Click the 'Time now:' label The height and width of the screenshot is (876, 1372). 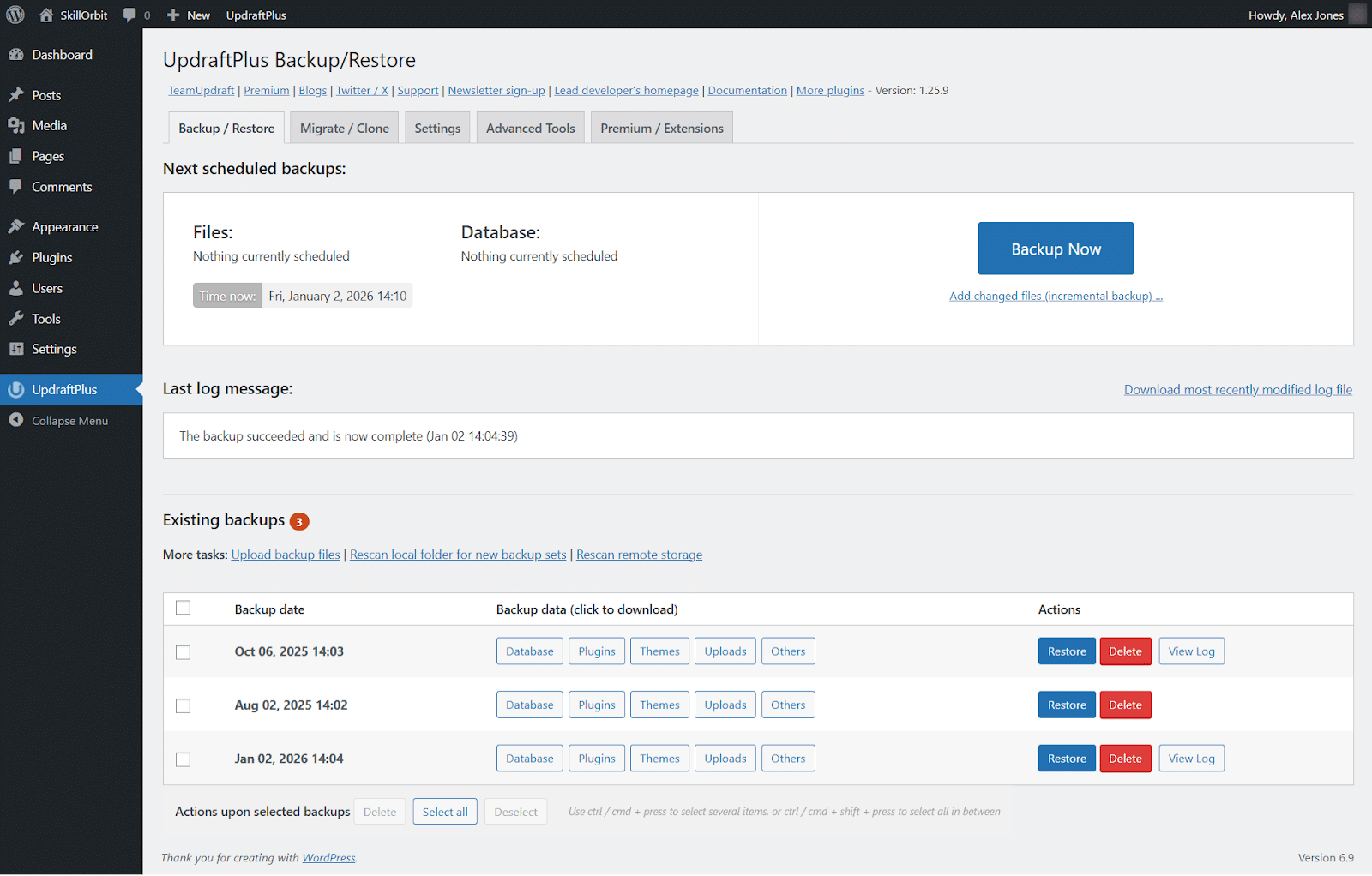click(227, 296)
